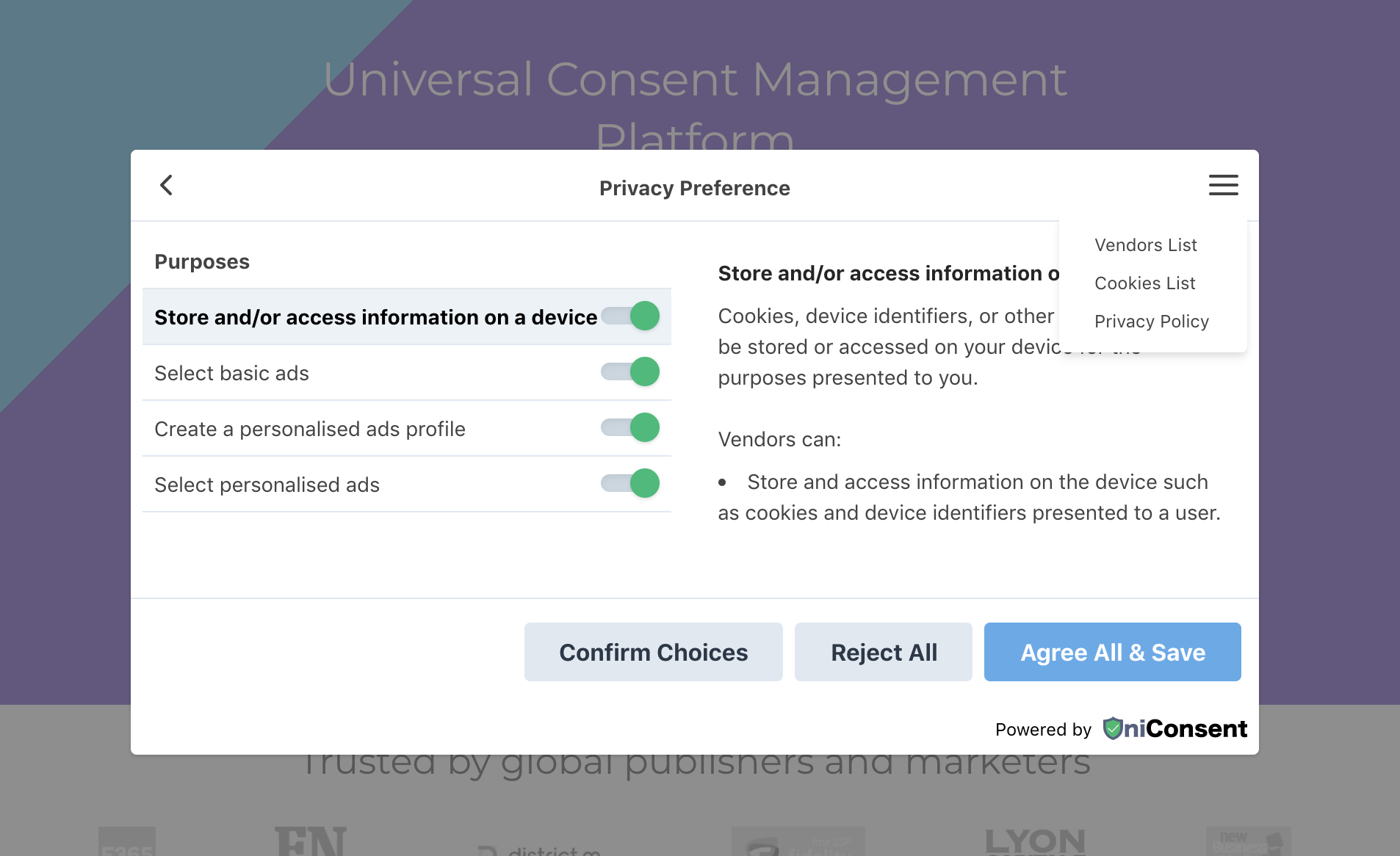Click the FN partner logo
1400x856 pixels.
point(310,841)
